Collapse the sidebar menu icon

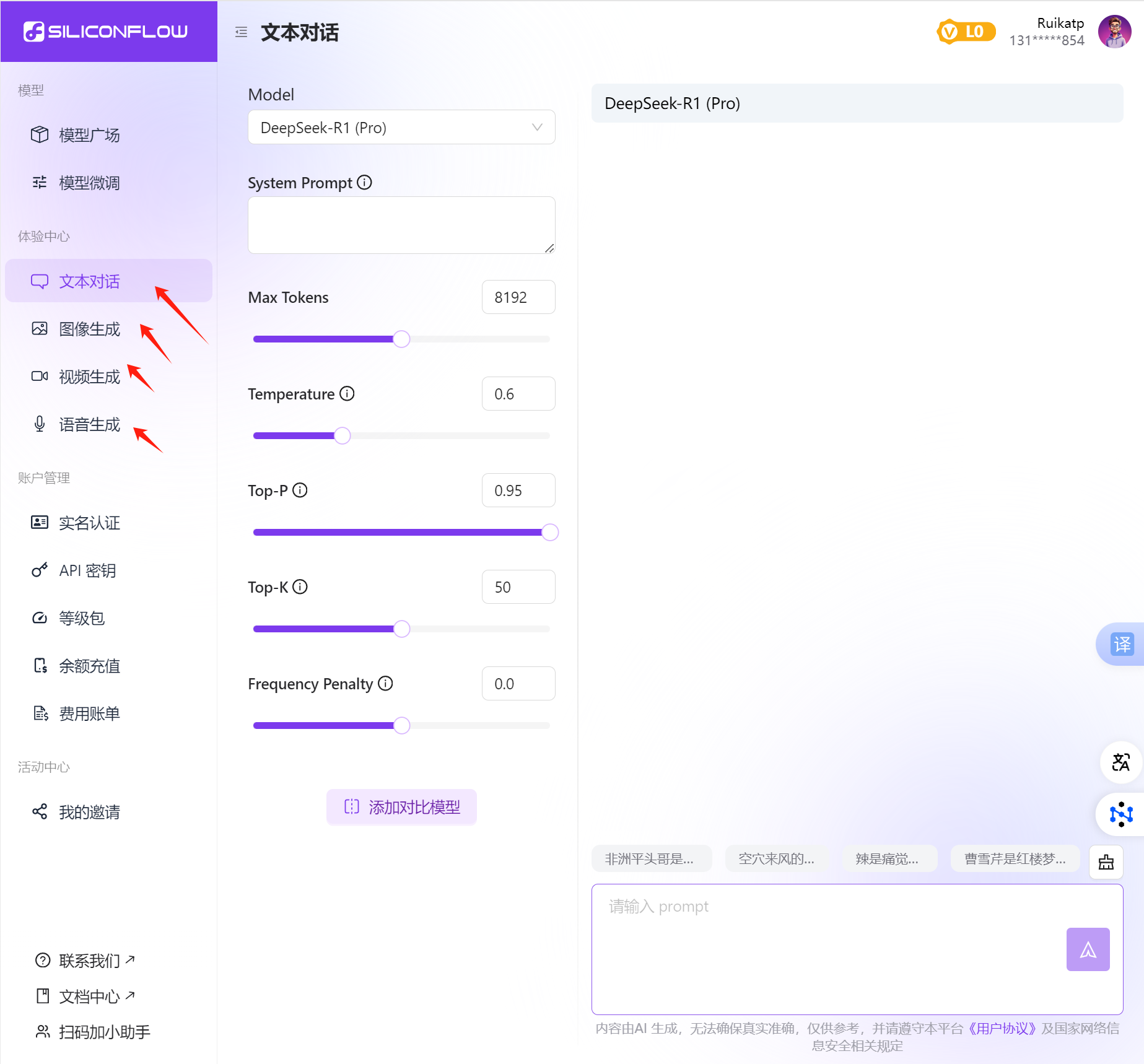click(x=241, y=32)
